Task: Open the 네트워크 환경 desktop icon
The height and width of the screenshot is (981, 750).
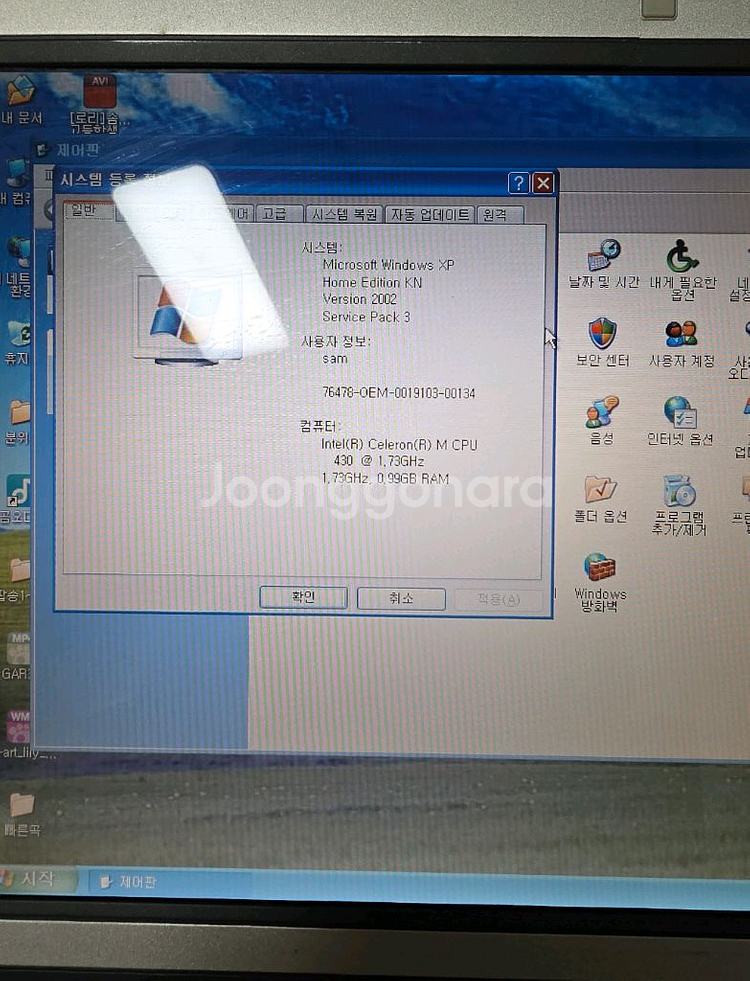Action: point(16,267)
